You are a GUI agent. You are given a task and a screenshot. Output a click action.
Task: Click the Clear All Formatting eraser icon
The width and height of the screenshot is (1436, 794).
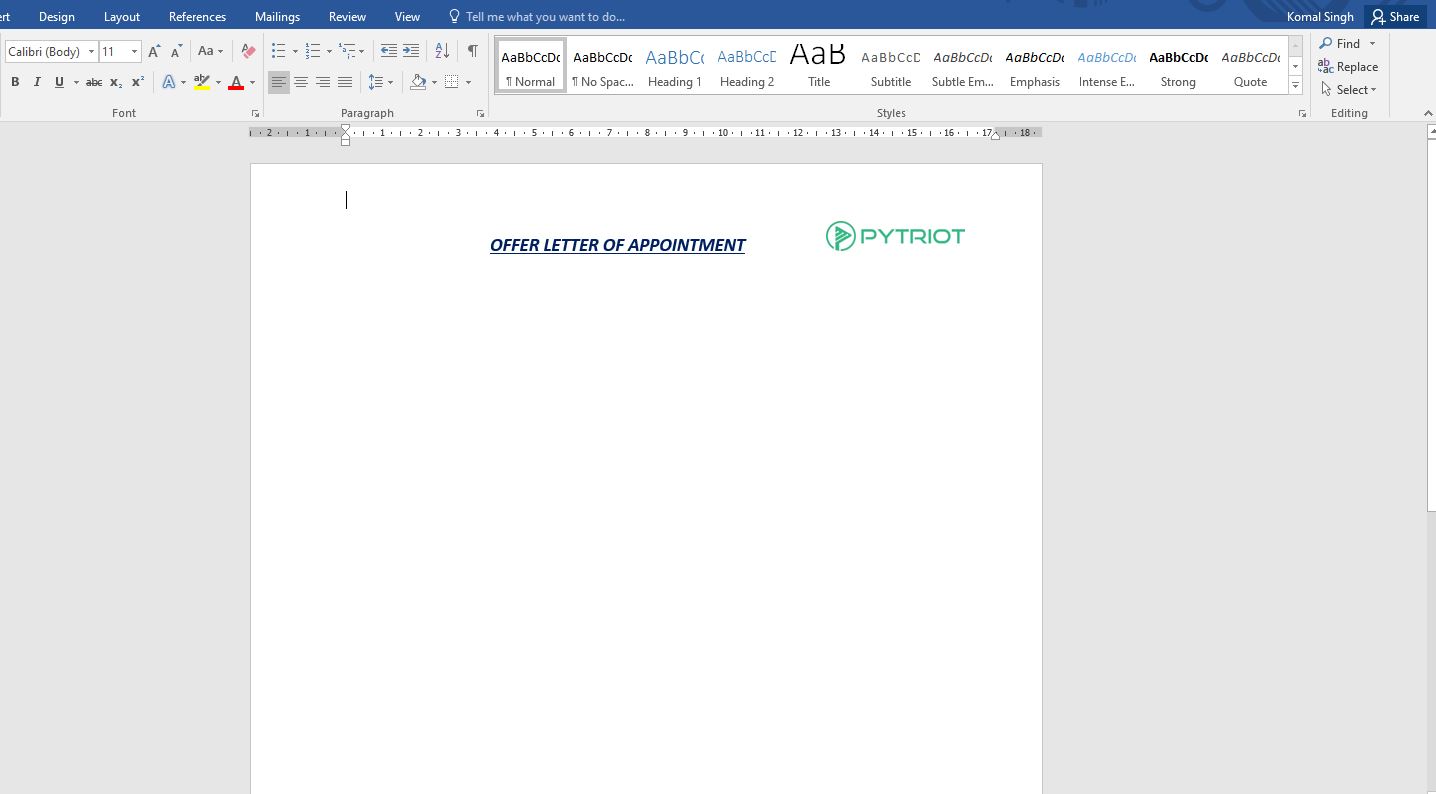click(x=249, y=51)
